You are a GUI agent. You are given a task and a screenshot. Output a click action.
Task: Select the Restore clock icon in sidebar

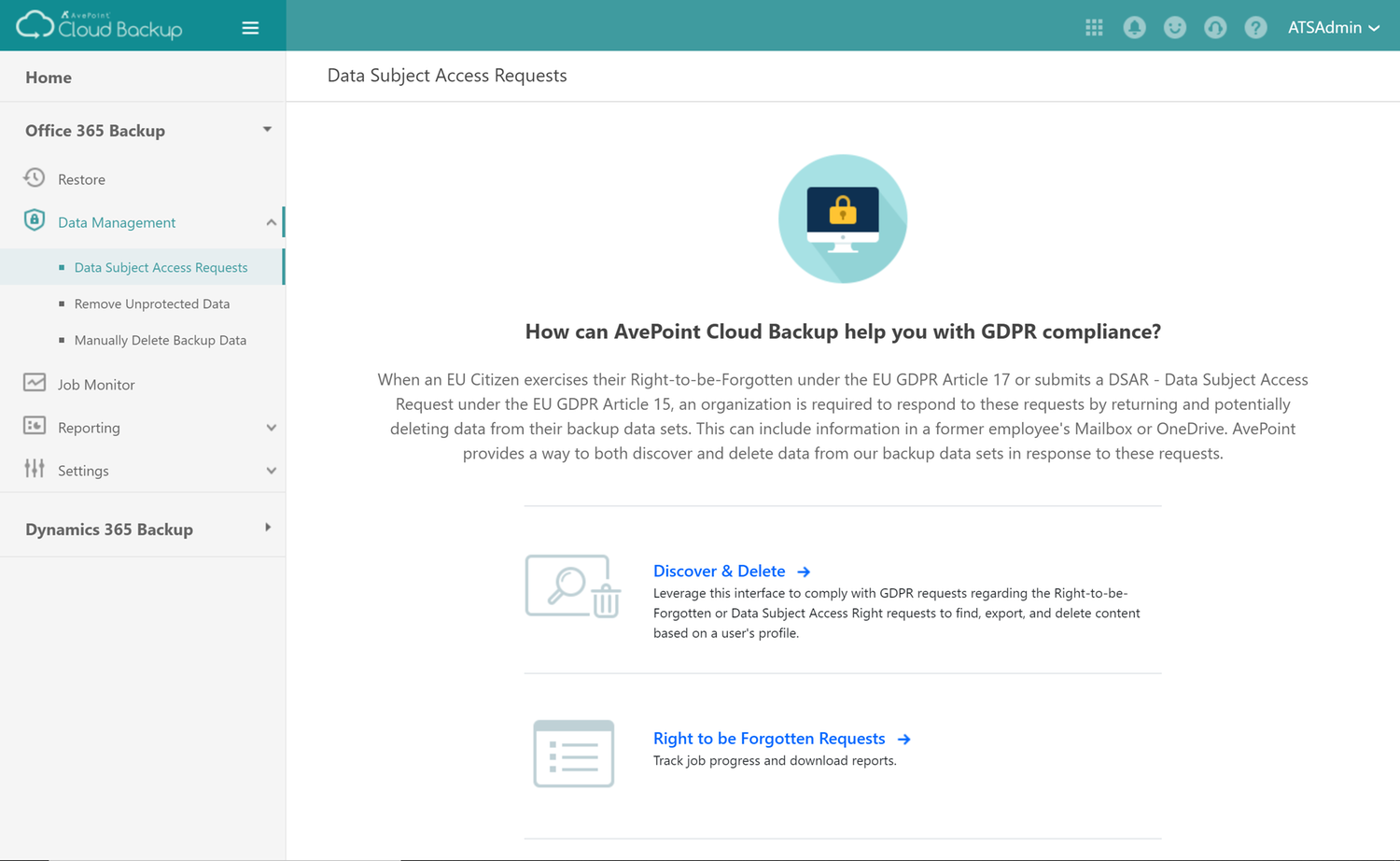pyautogui.click(x=35, y=177)
